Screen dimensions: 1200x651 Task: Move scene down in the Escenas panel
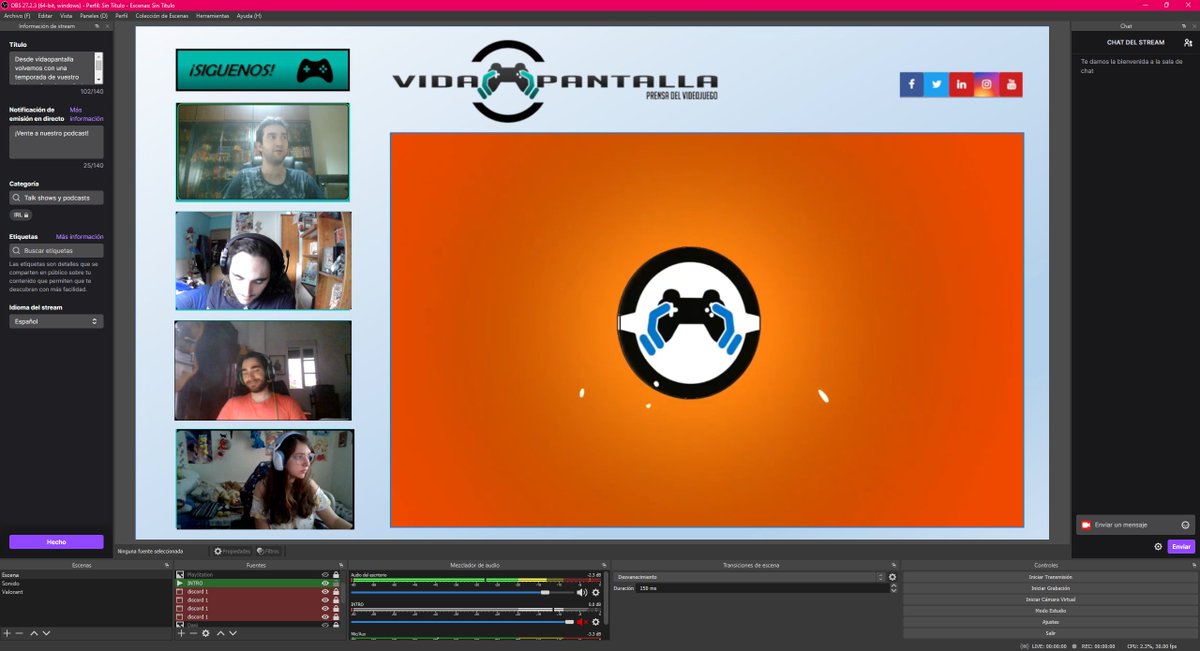46,633
